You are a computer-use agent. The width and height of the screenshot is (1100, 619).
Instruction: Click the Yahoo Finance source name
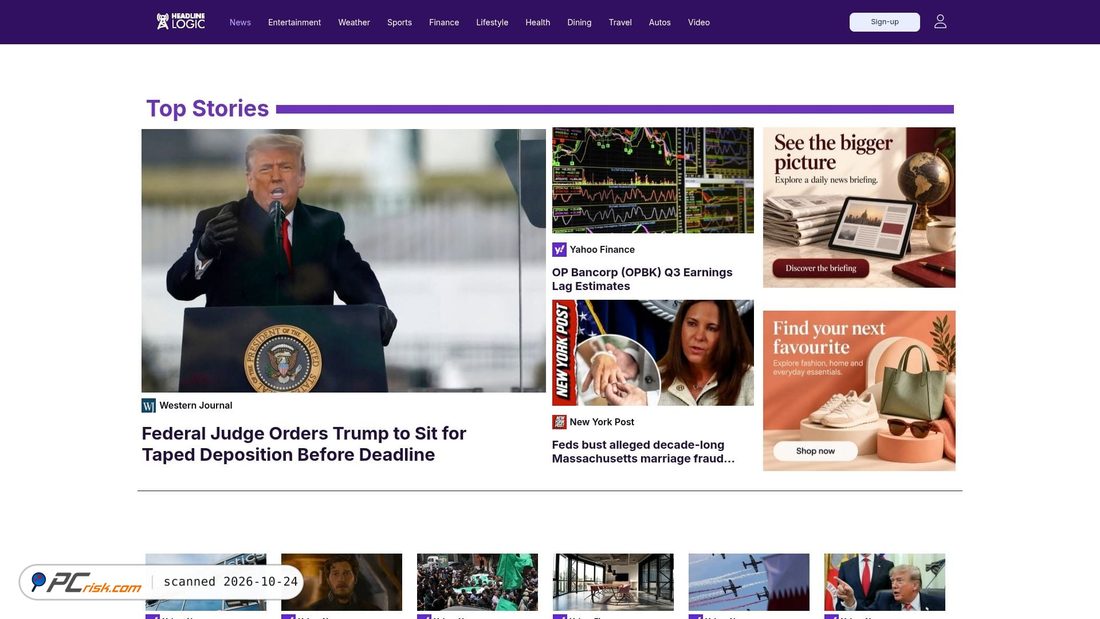click(x=602, y=249)
